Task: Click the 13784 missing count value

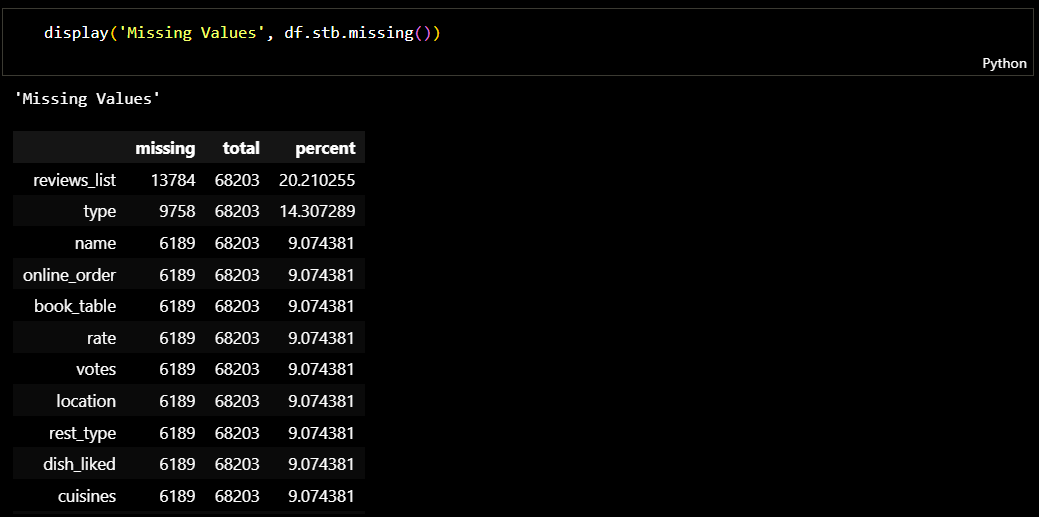Action: coord(172,180)
